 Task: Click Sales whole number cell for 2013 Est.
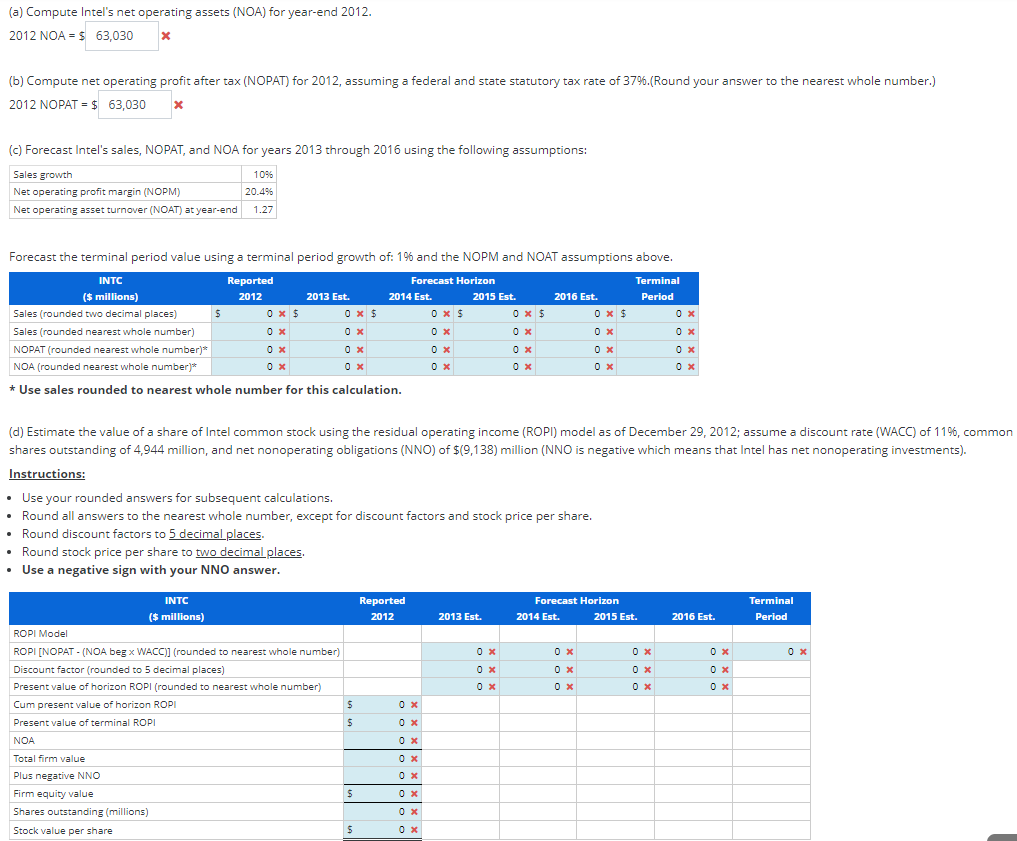(x=328, y=331)
